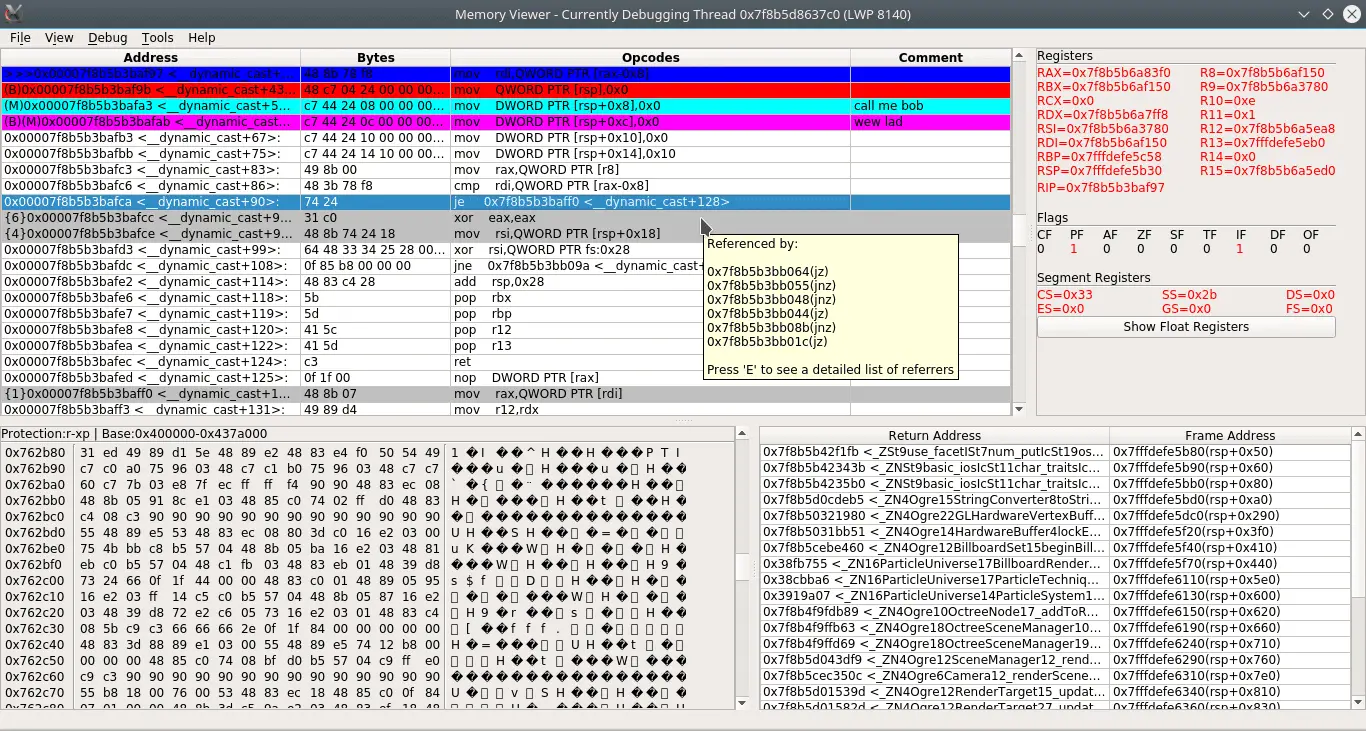
Task: Click the RIP register value
Action: click(1101, 187)
